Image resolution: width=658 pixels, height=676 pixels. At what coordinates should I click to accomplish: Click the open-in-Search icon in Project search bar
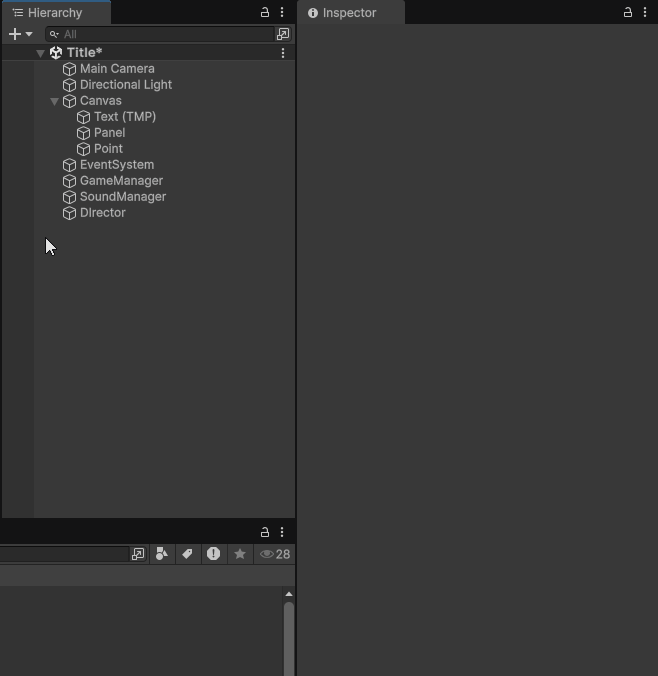click(x=138, y=554)
